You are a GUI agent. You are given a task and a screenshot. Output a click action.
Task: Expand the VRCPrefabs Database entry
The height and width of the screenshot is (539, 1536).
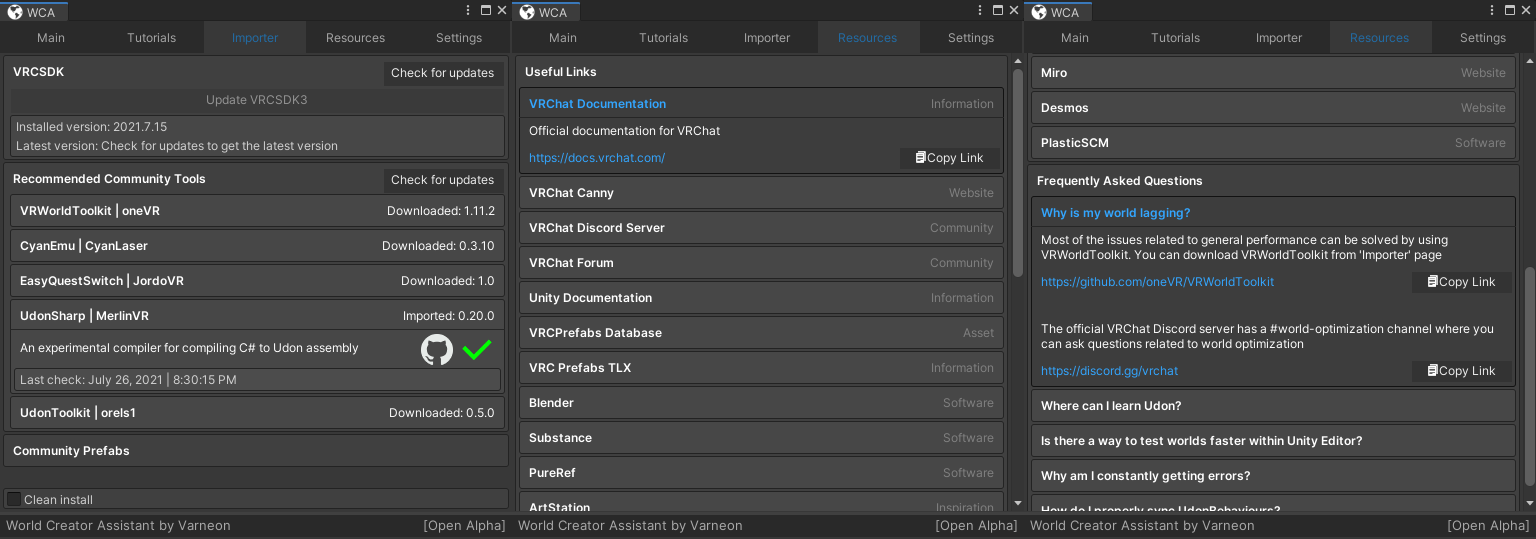[761, 333]
